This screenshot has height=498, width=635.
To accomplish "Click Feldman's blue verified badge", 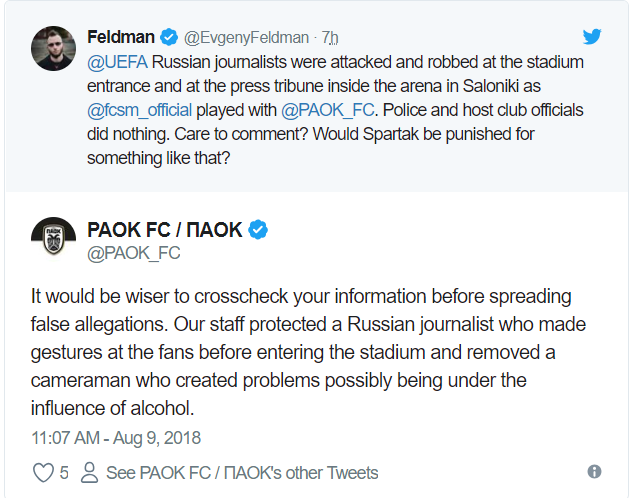I will (x=167, y=38).
